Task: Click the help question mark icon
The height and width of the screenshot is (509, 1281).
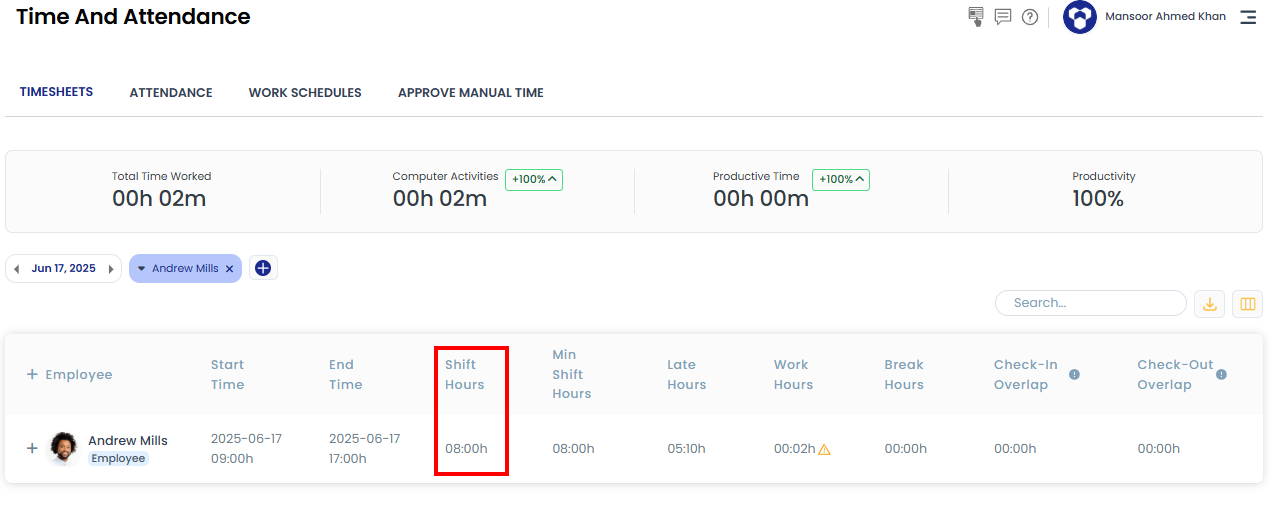Action: pyautogui.click(x=1030, y=17)
